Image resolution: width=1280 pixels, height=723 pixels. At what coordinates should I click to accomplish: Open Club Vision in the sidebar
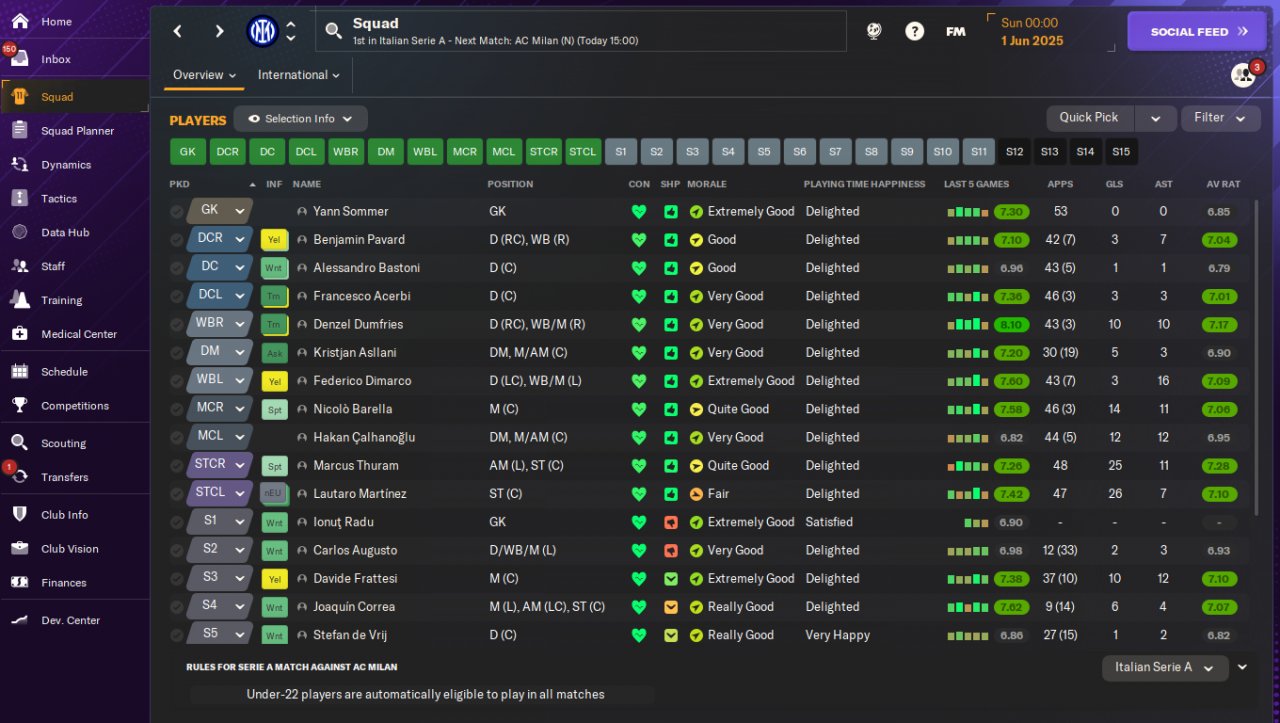75,549
